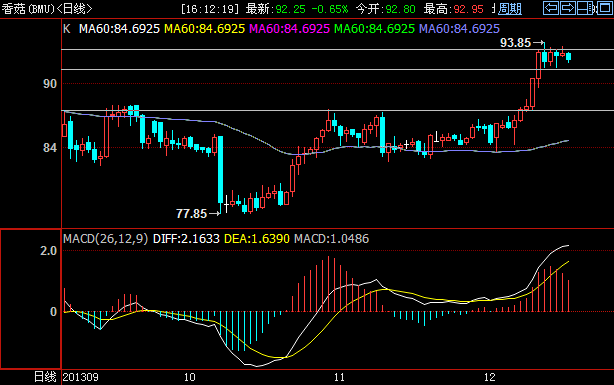This screenshot has width=614, height=385.
Task: Click the full window view icon
Action: [605, 8]
